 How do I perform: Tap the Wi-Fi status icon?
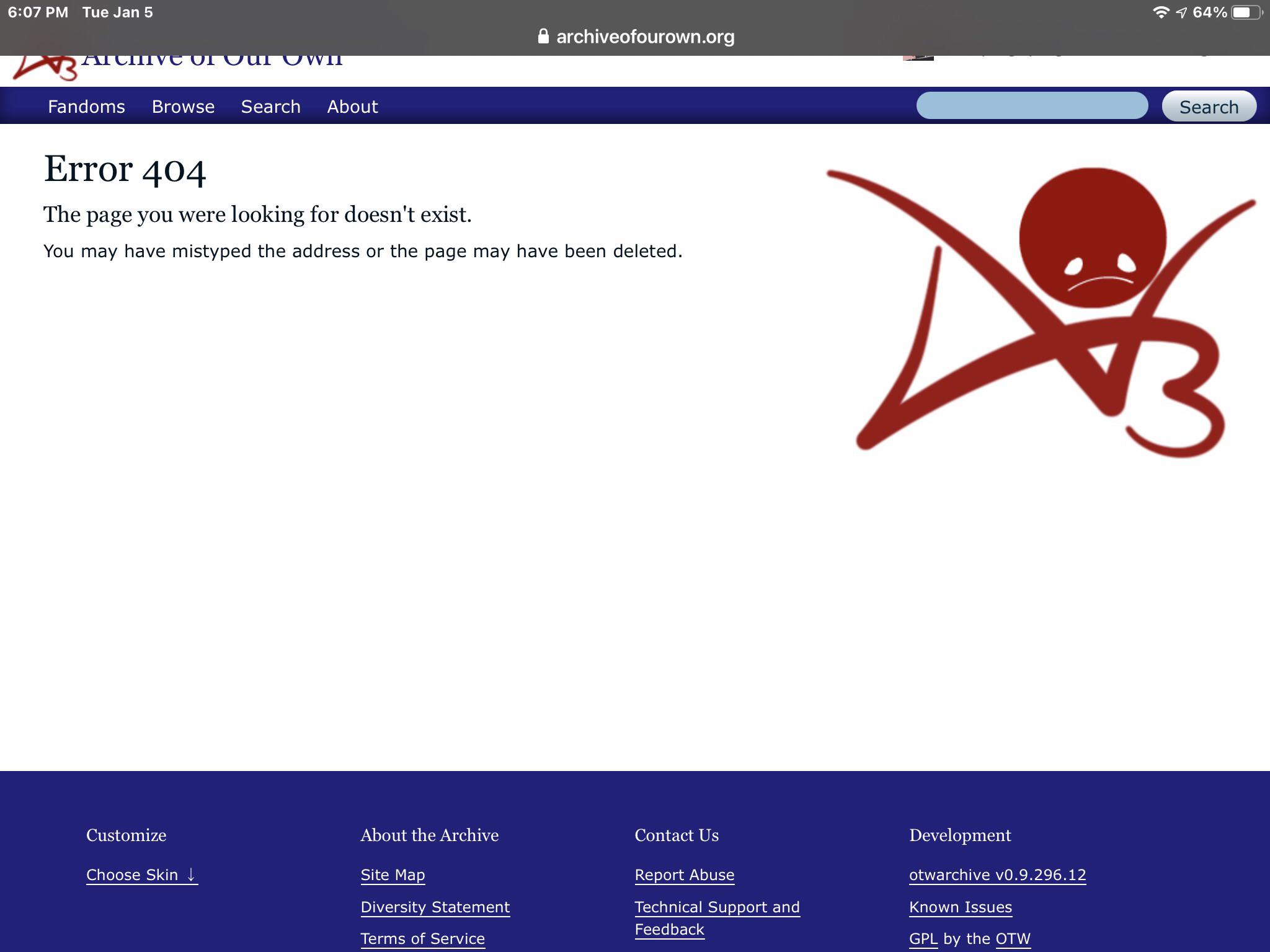coord(1160,12)
